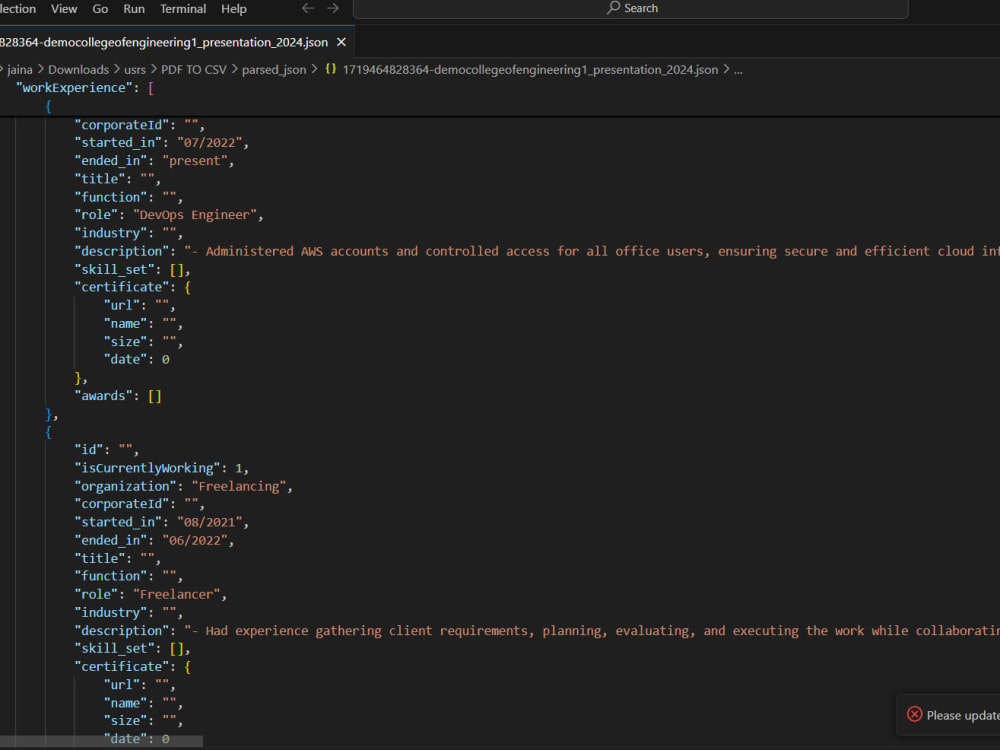Click the Go Forward arrow icon
1000x750 pixels.
tap(333, 8)
